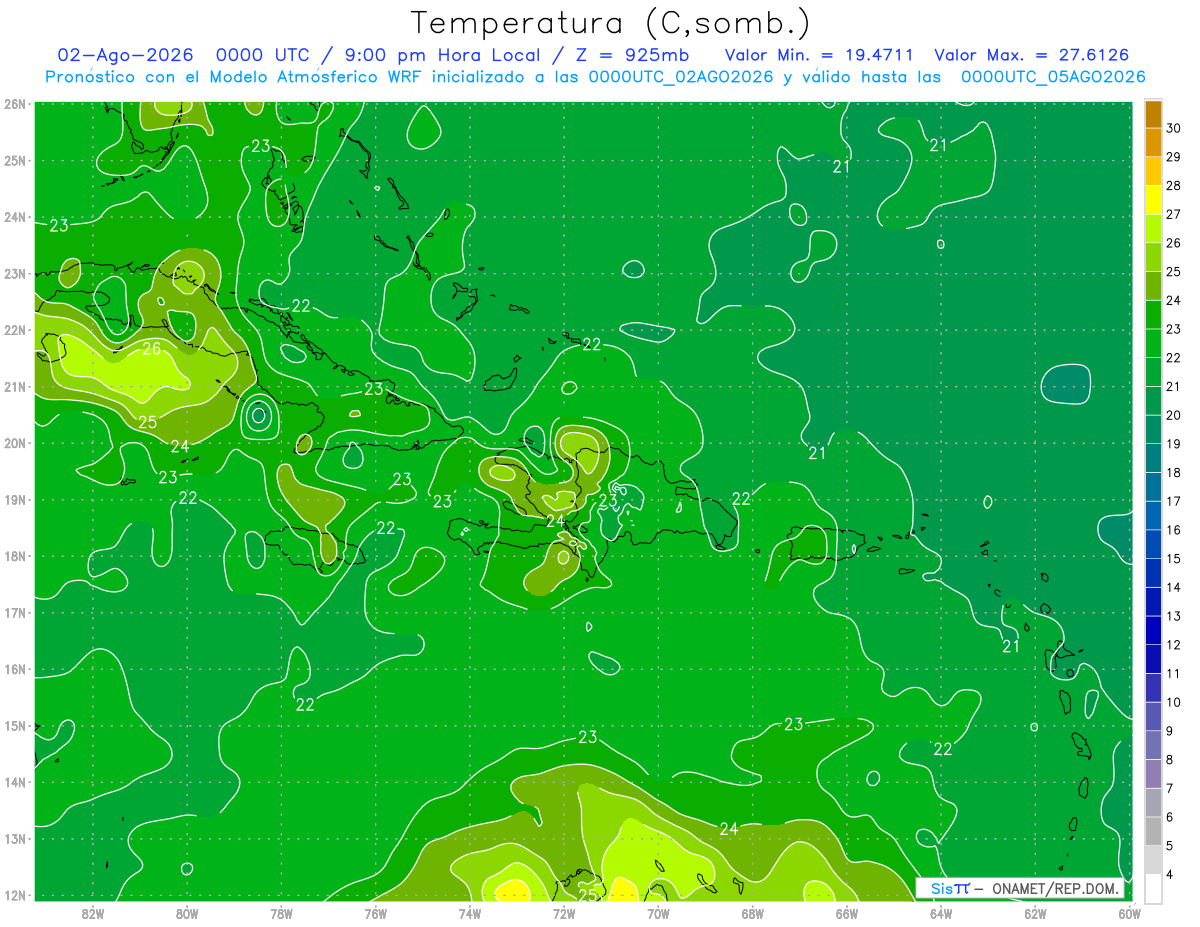
Task: Click the pressure level text "Z = 925mb"
Action: click(x=634, y=55)
